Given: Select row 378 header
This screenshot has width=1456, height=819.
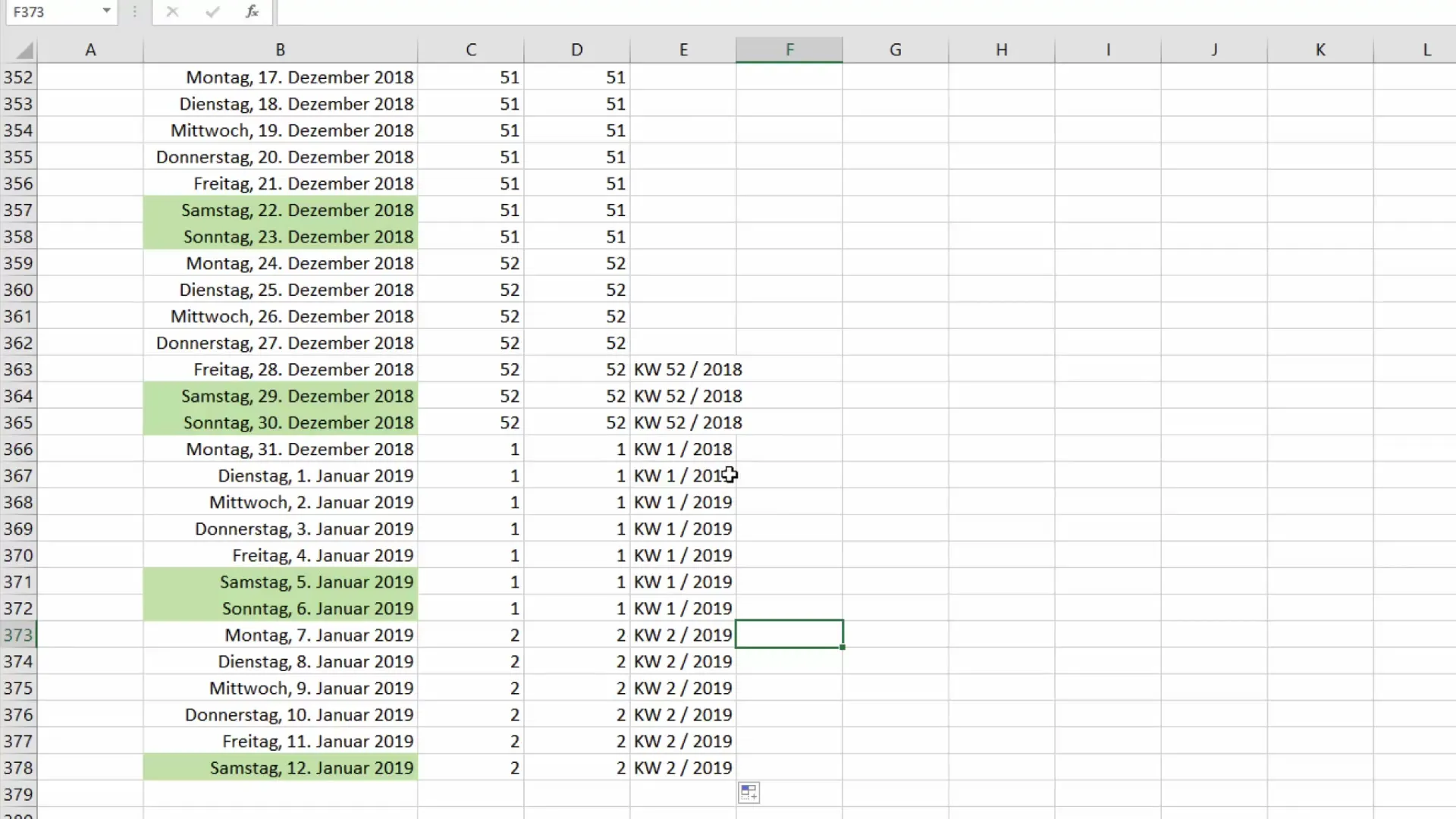Looking at the screenshot, I should pyautogui.click(x=18, y=767).
